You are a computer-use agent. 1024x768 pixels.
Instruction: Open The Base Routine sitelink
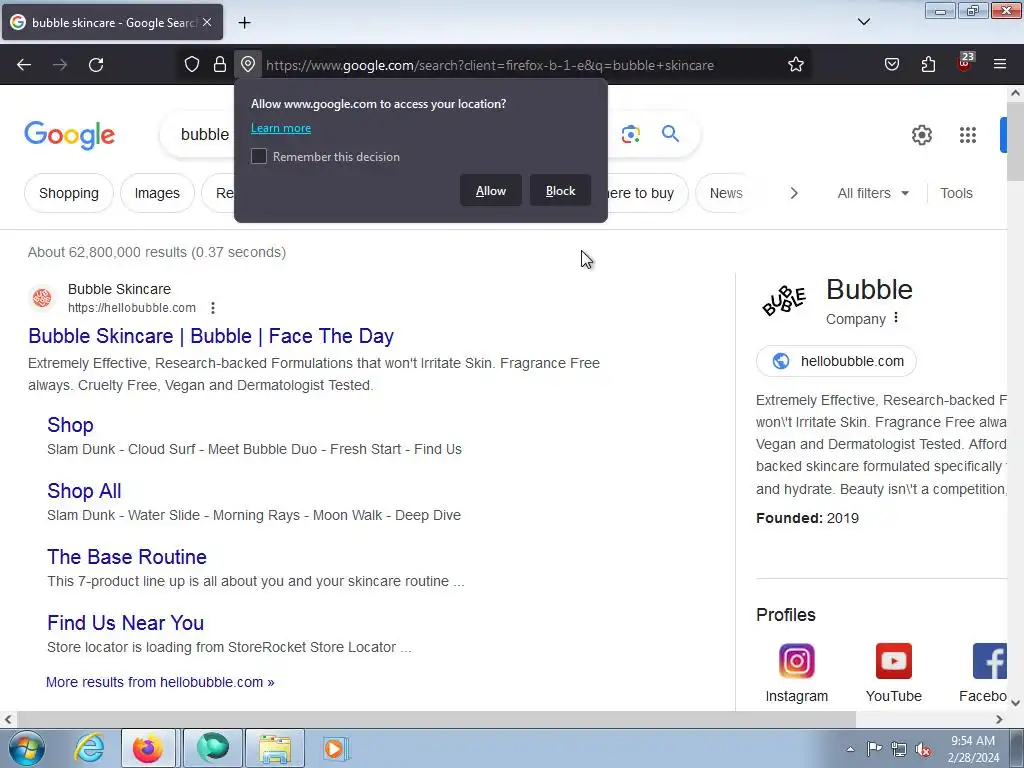coord(127,557)
